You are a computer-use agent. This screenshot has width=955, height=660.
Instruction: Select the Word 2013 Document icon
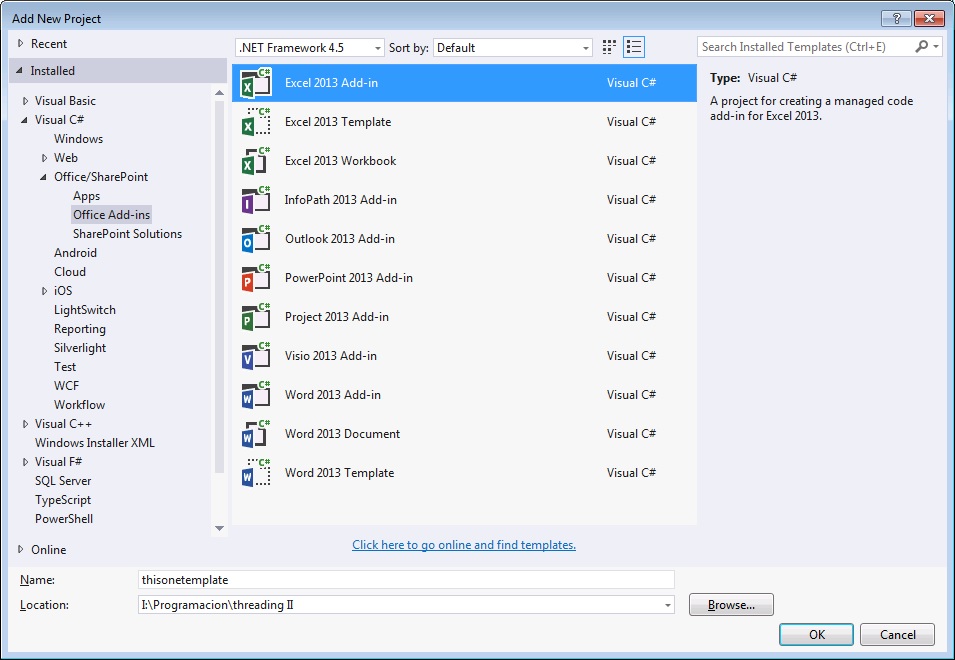(x=256, y=434)
